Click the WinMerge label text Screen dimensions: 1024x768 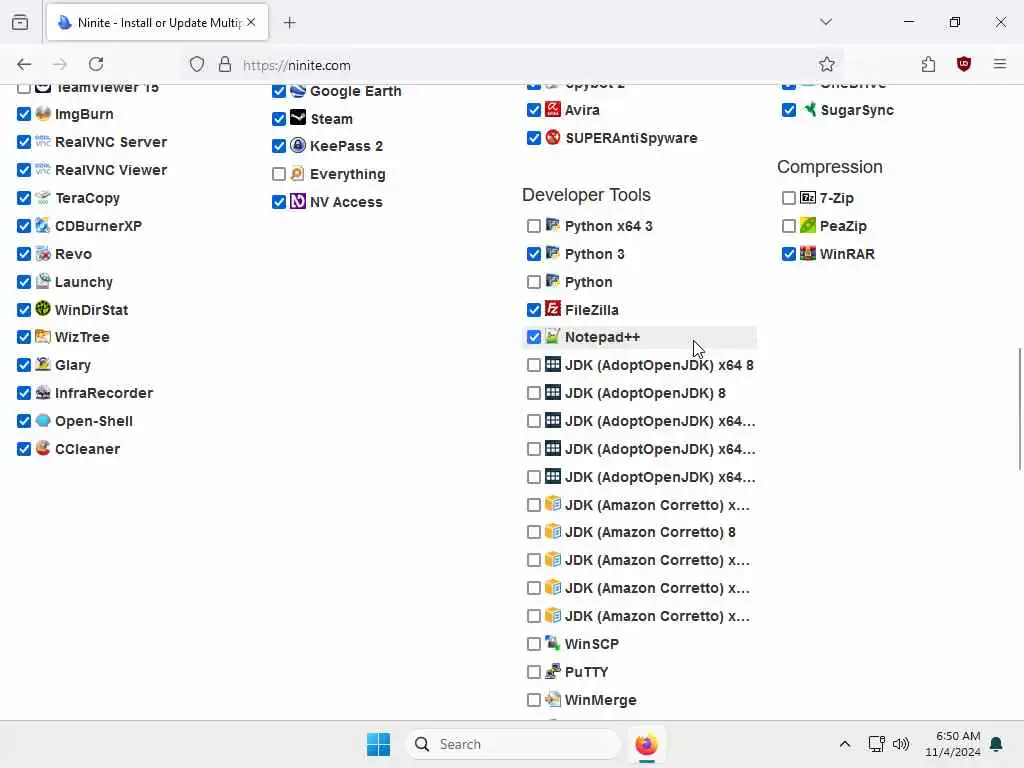click(601, 700)
